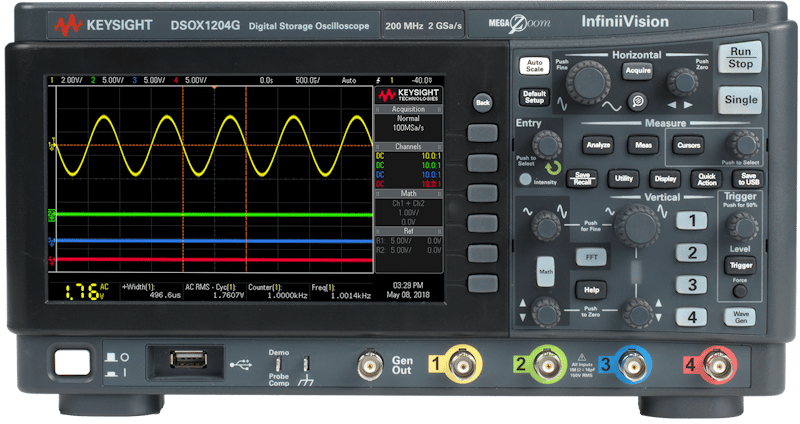Image resolution: width=800 pixels, height=424 pixels.
Task: Tap the white power button on the front
Action: [x=72, y=363]
